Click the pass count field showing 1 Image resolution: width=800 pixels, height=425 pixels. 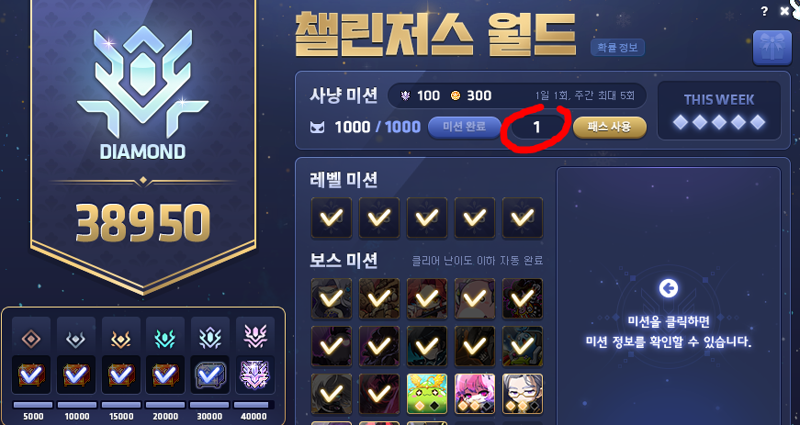pyautogui.click(x=537, y=127)
